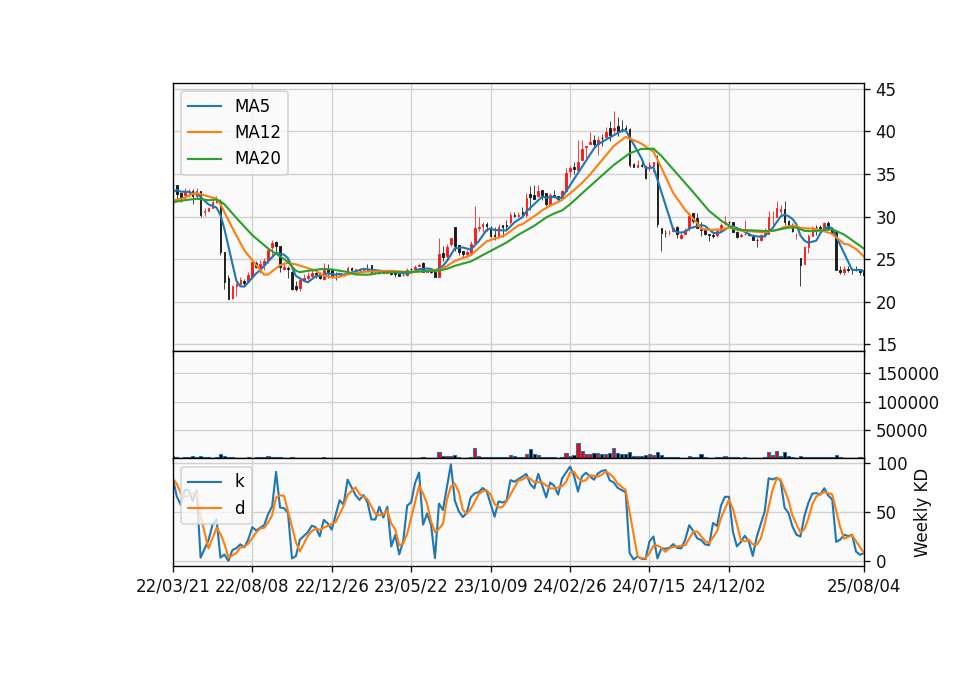Click price axis value 45
960x690 pixels.
[885, 90]
